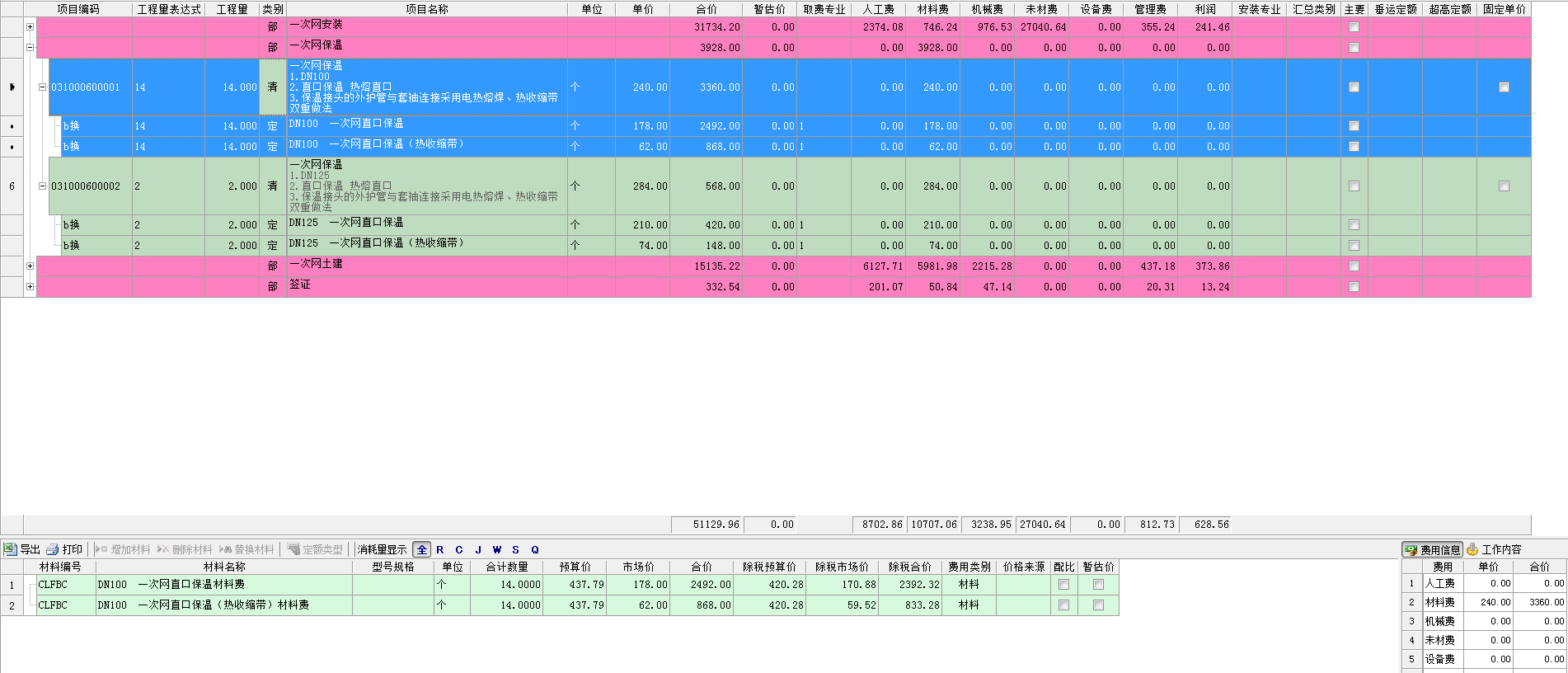Toggle 主要 checkbox for pink 一次网保温 section row
The height and width of the screenshot is (673, 1568).
coord(1354,48)
